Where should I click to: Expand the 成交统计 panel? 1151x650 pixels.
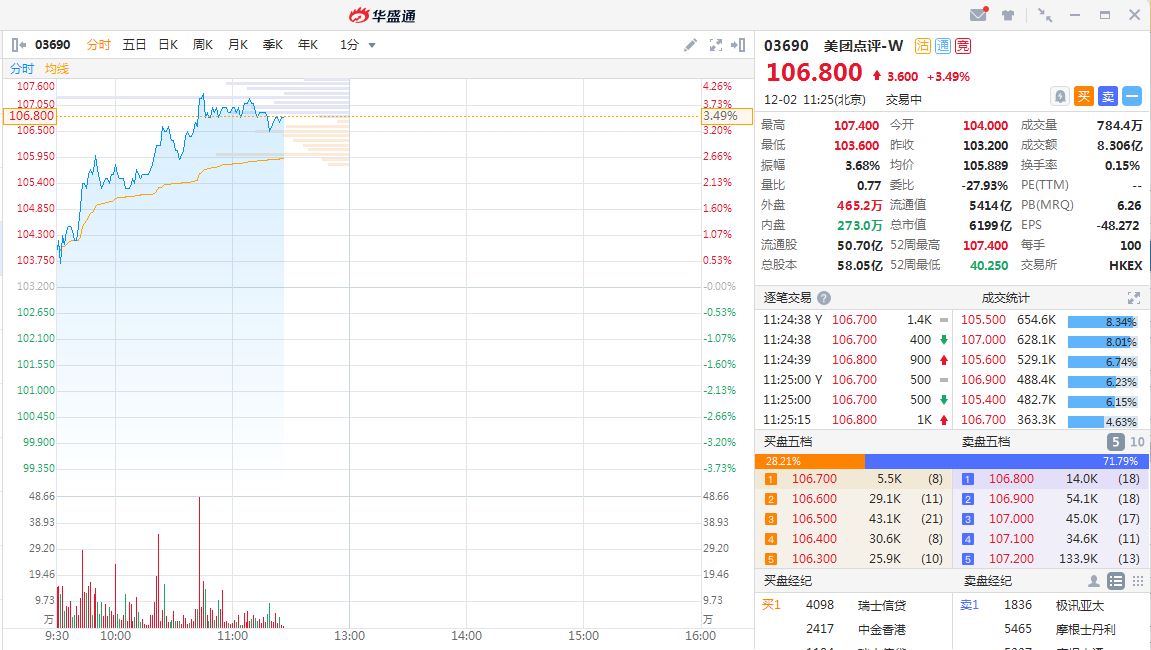tap(1134, 298)
